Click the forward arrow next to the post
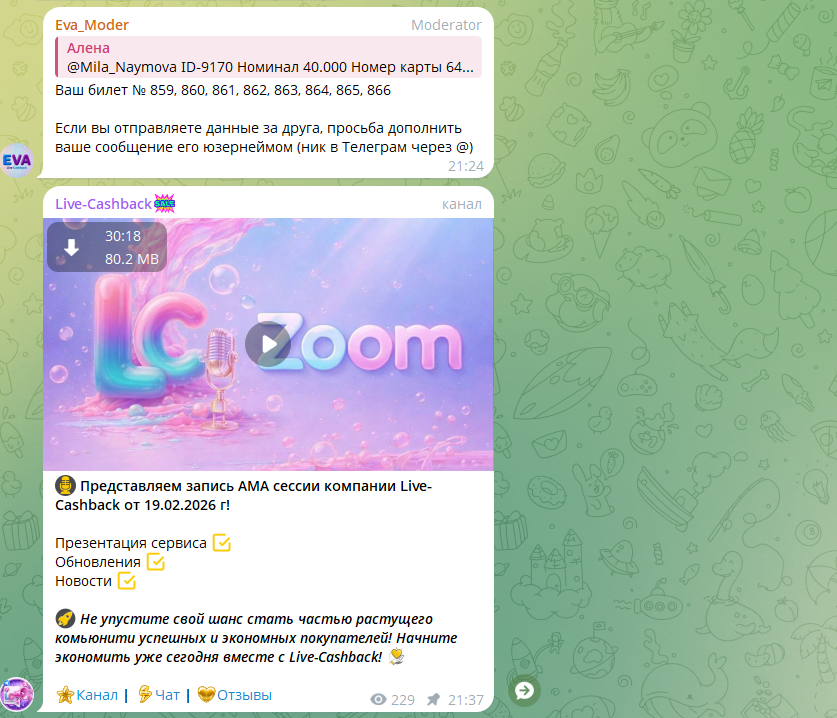 click(524, 691)
